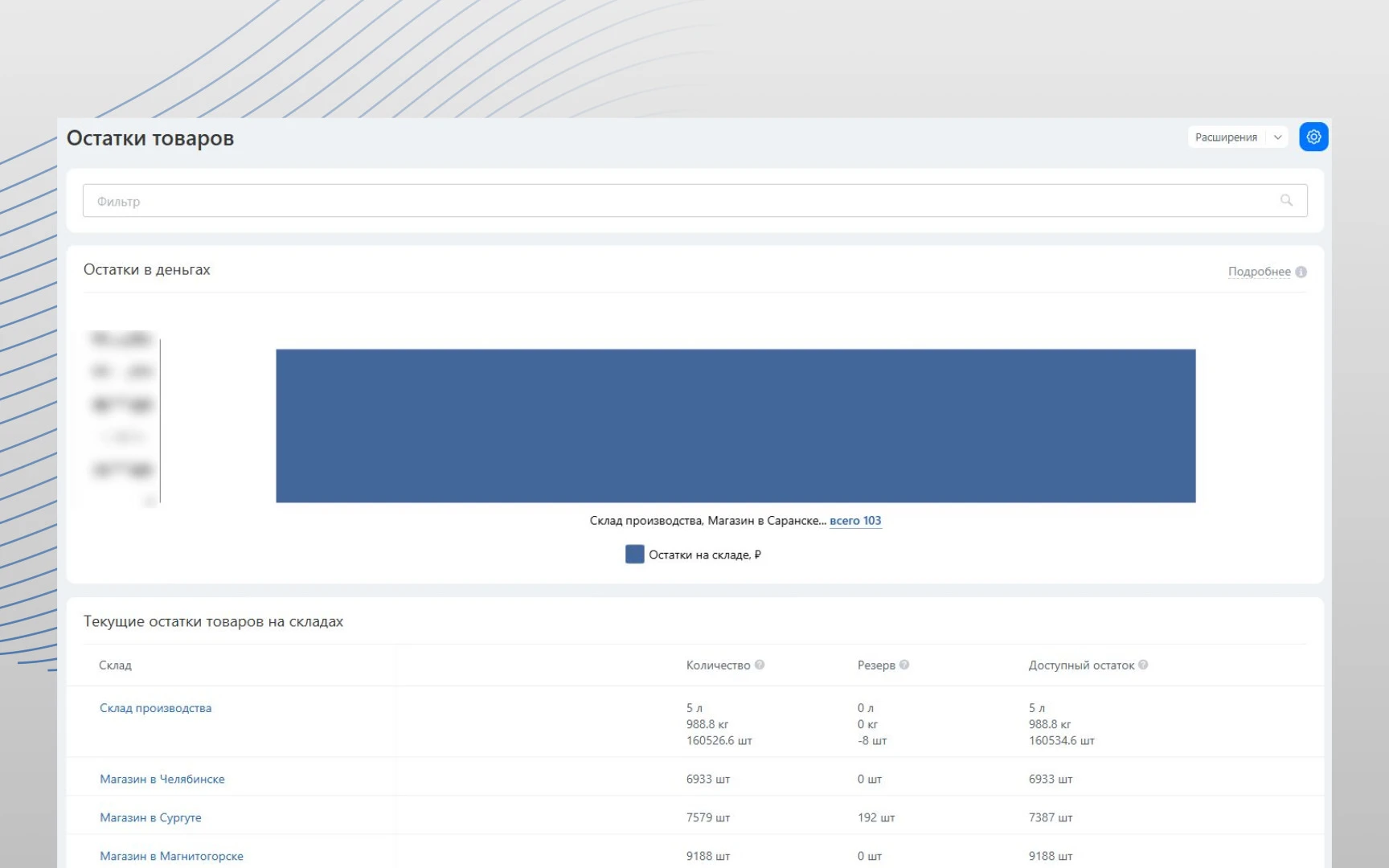
Task: Click the Количество column header
Action: click(x=718, y=665)
